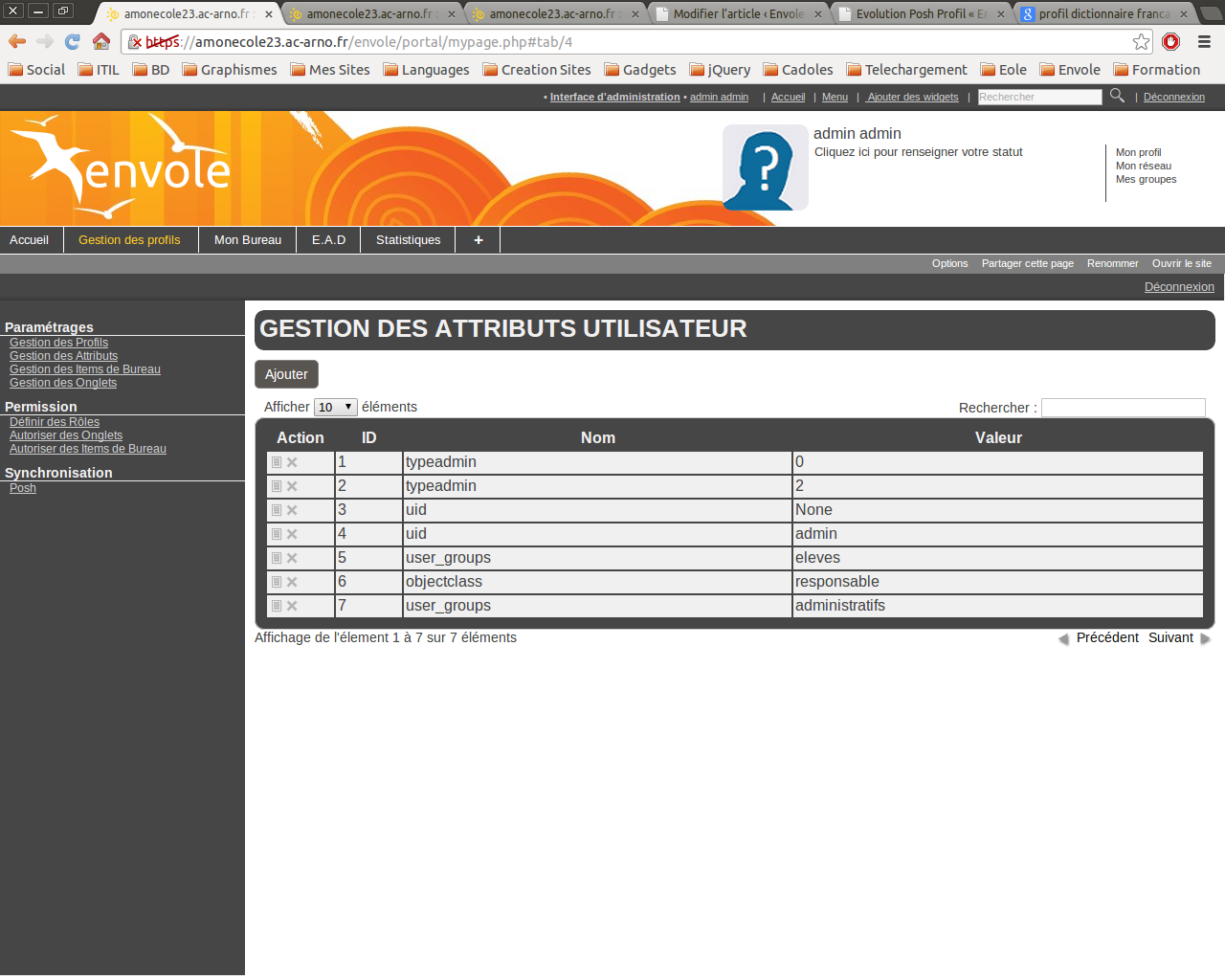Sort the table by Nom column header

coord(597,437)
